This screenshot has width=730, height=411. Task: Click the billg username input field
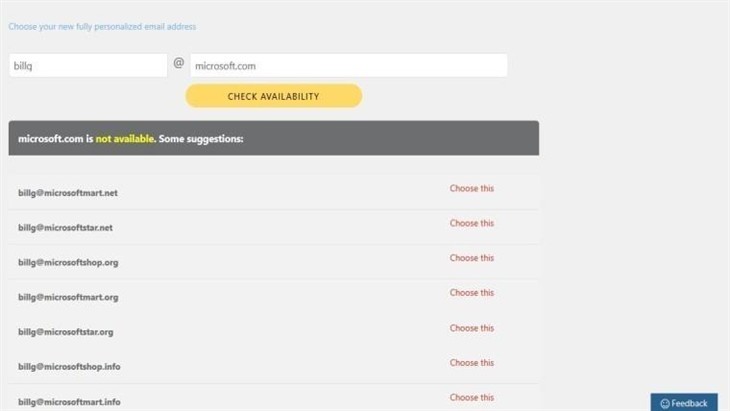pos(88,66)
